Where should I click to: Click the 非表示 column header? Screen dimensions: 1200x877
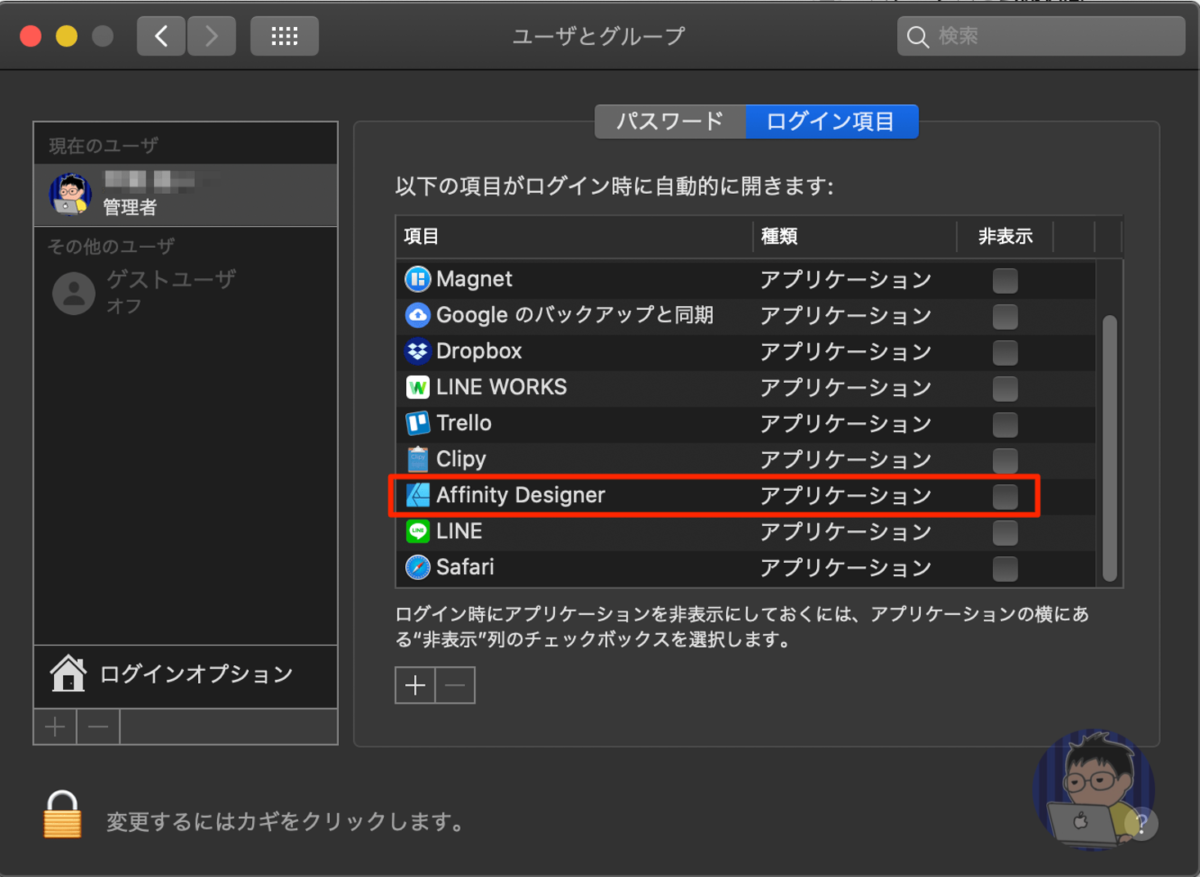[x=1004, y=237]
